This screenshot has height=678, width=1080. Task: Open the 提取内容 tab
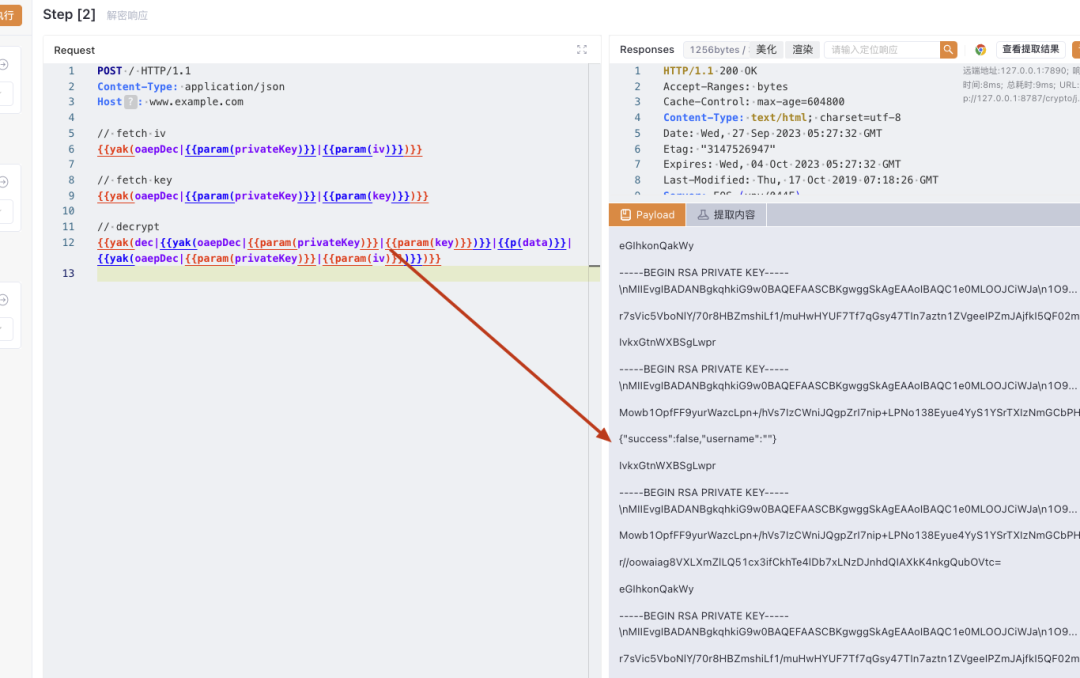(x=726, y=215)
